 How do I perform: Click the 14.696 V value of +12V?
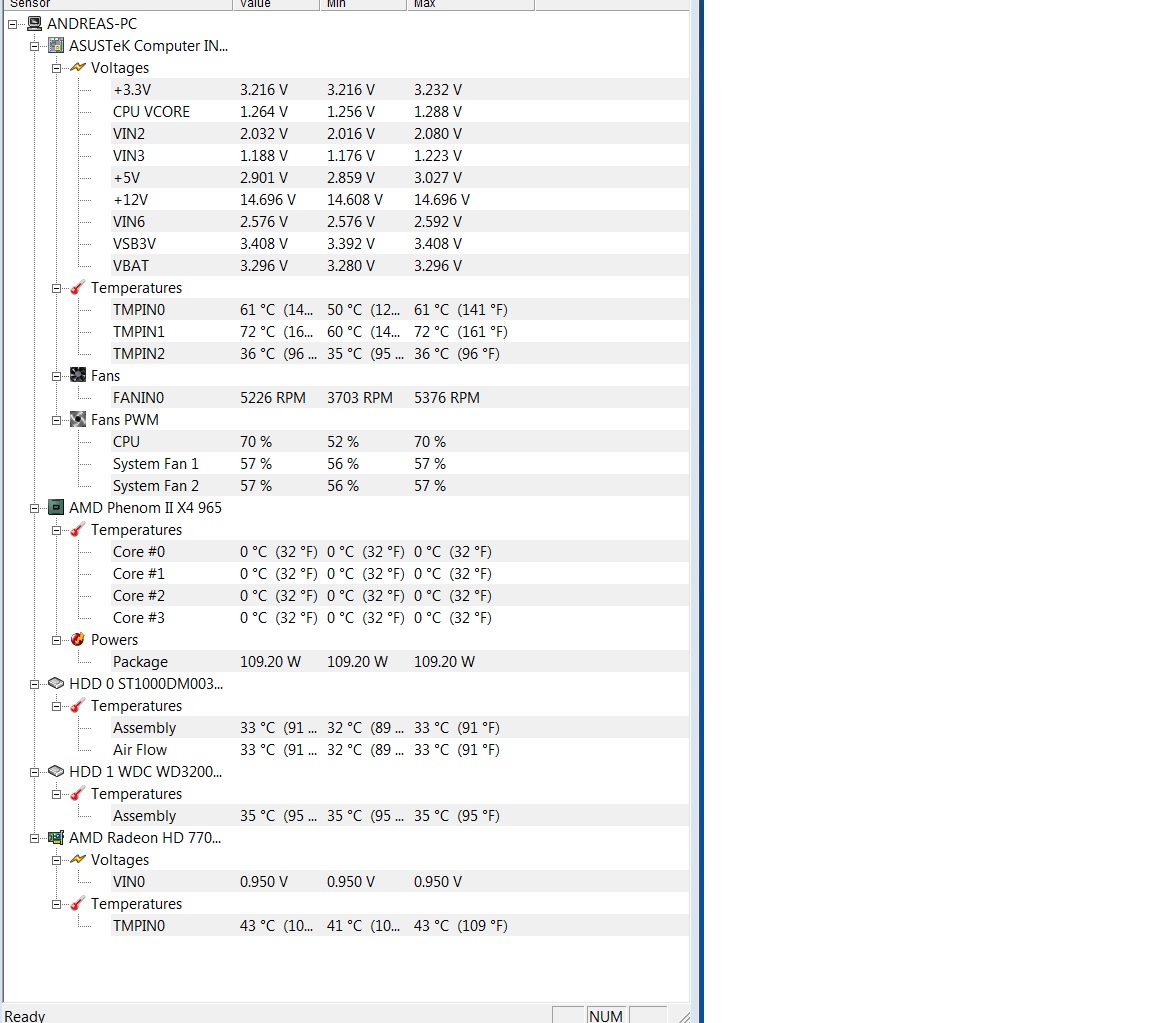pyautogui.click(x=267, y=200)
